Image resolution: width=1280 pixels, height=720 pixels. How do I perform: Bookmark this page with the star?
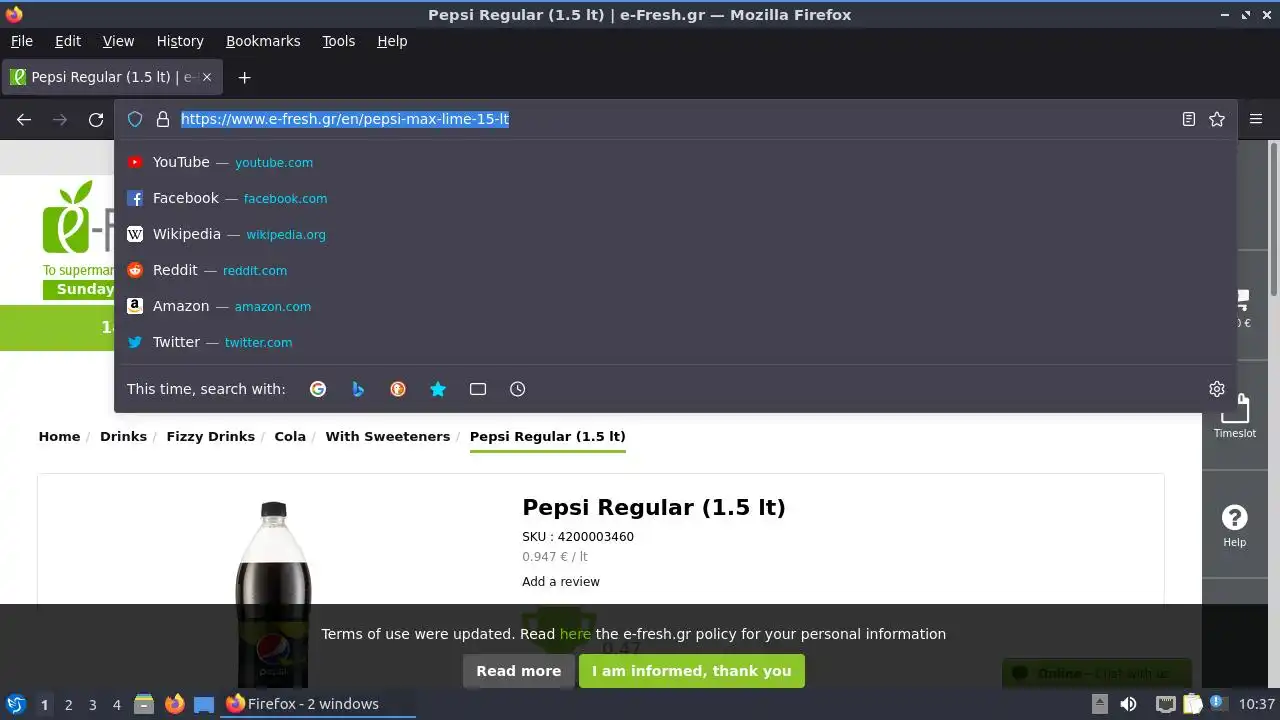(1217, 119)
